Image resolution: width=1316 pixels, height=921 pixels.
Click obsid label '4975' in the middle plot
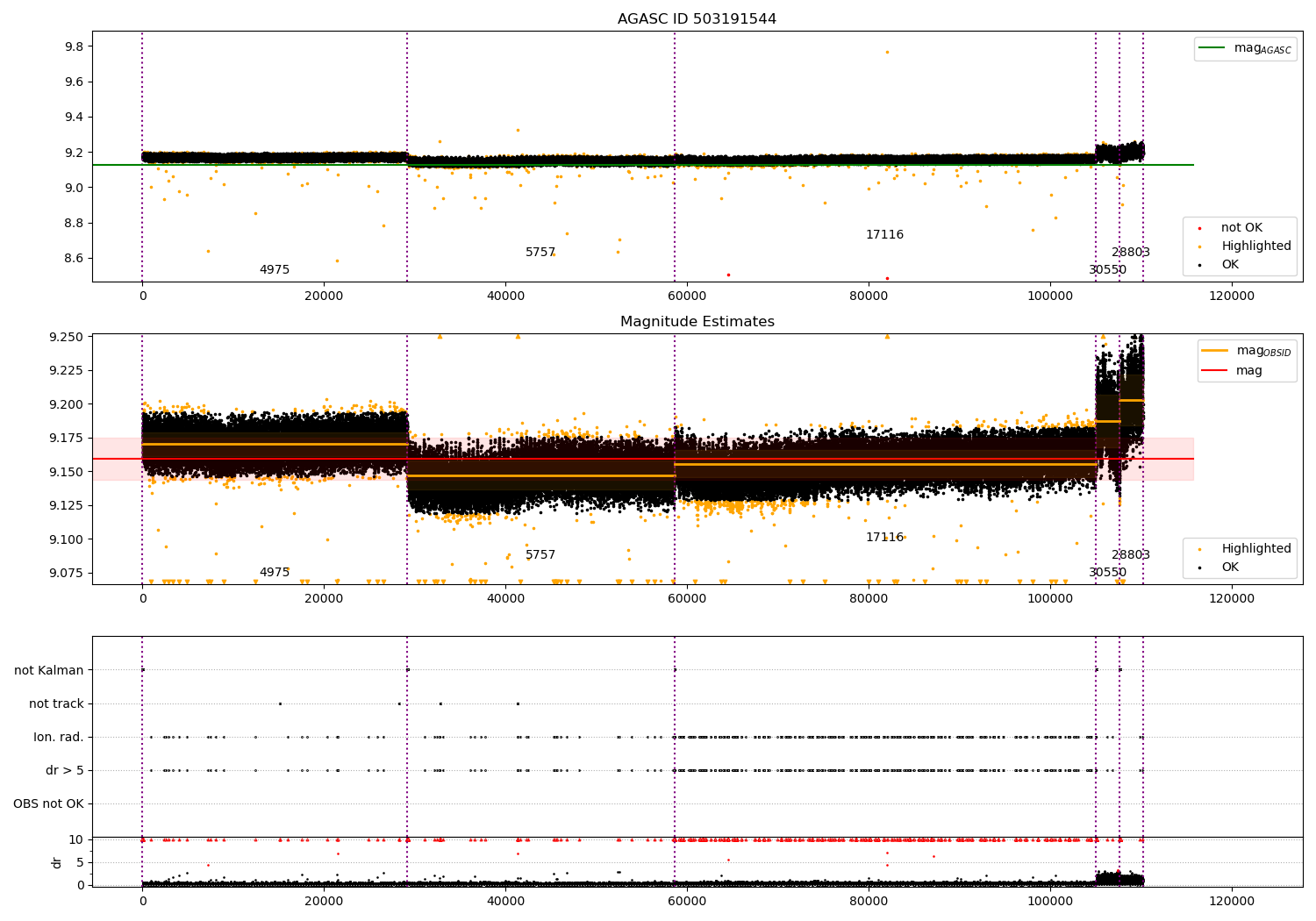275,573
